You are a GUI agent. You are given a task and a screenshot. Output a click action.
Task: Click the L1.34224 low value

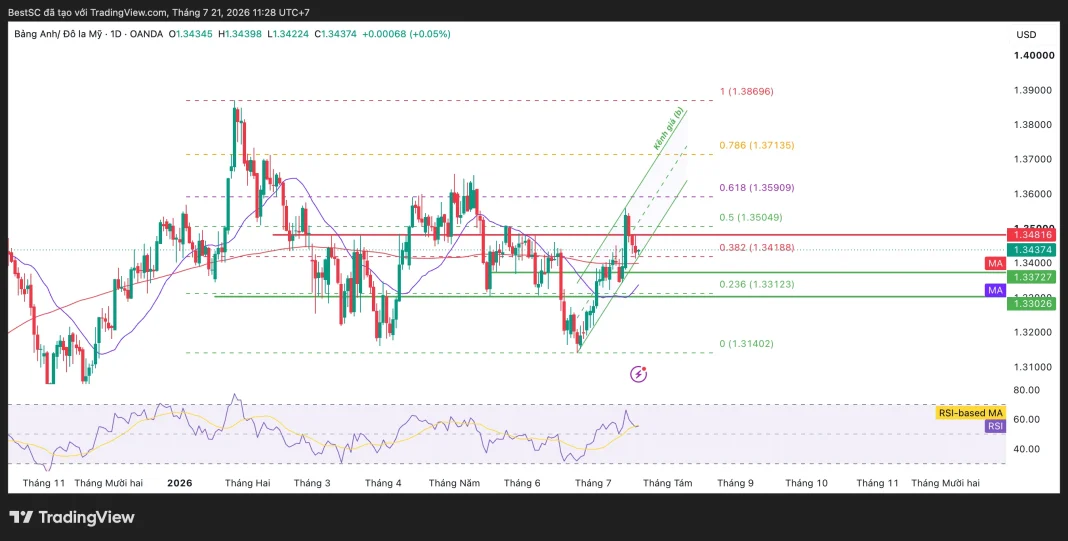point(288,33)
